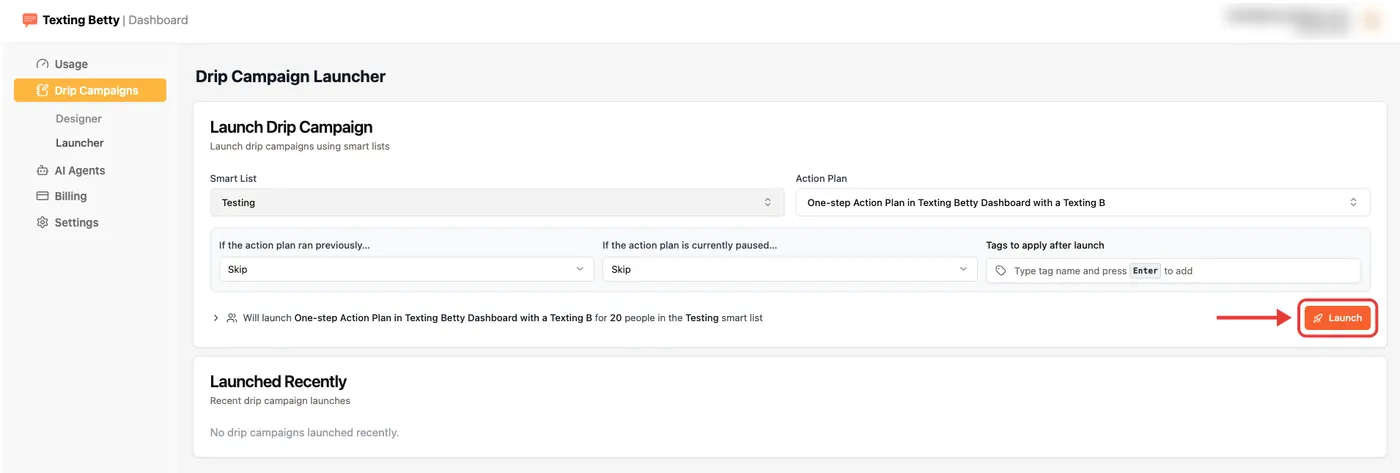Click the 'Action Plan' label
The image size is (1400, 473).
point(822,178)
